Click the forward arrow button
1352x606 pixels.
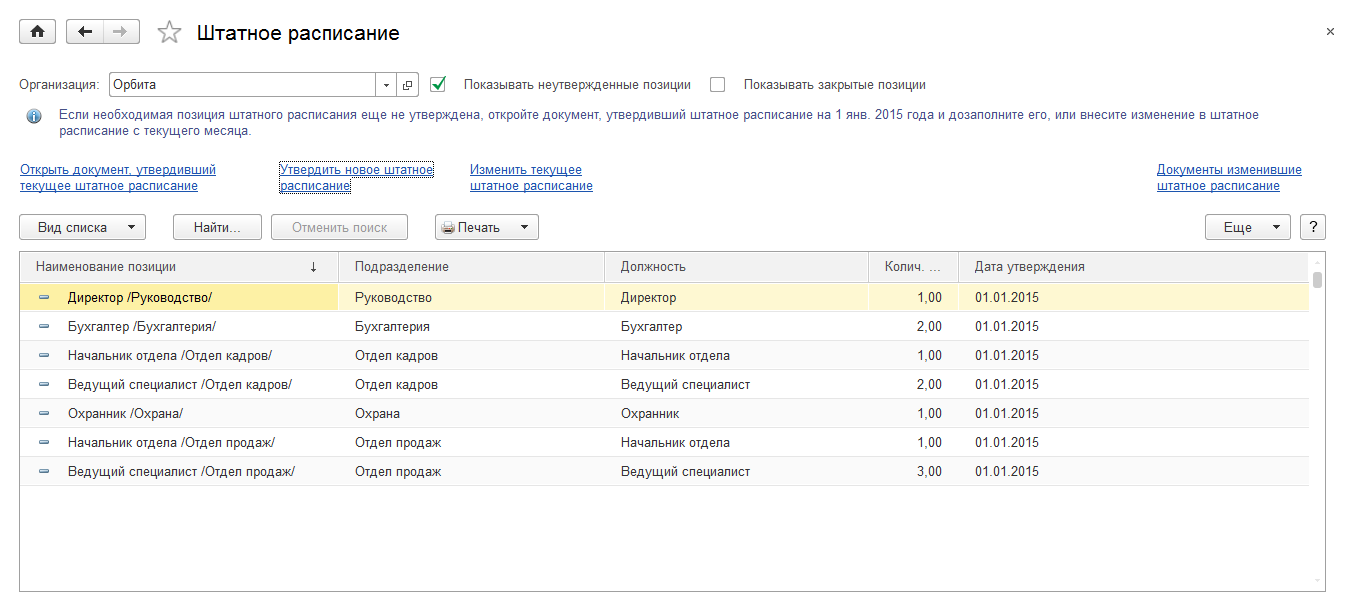tap(121, 32)
